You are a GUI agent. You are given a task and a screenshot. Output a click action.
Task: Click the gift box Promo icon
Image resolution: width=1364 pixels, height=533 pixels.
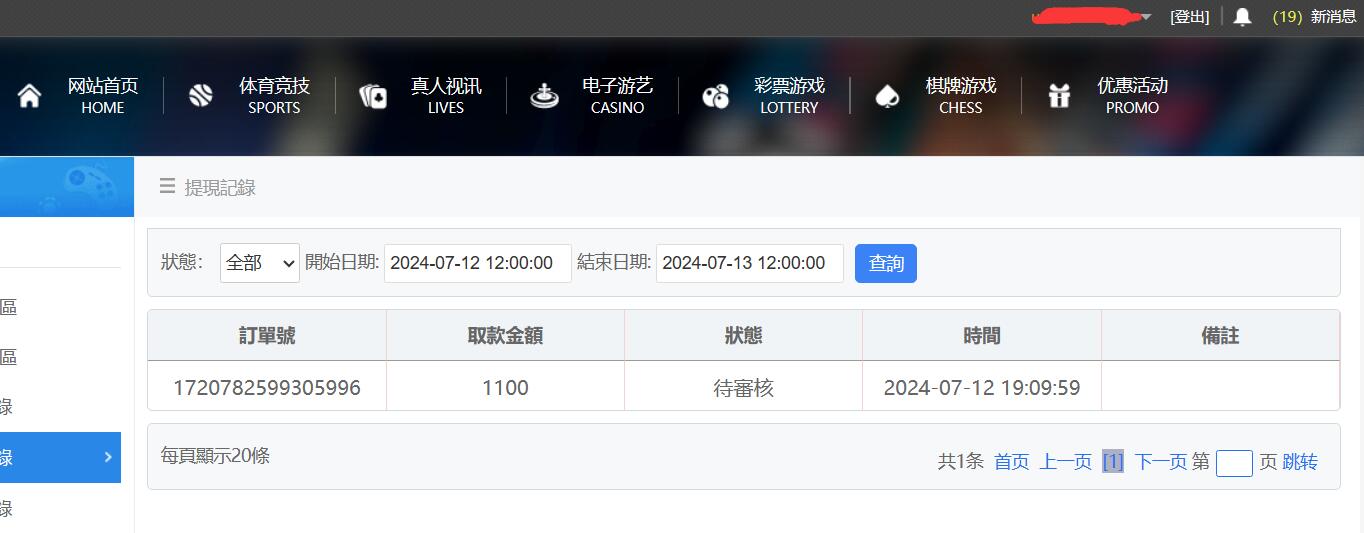click(x=1059, y=96)
